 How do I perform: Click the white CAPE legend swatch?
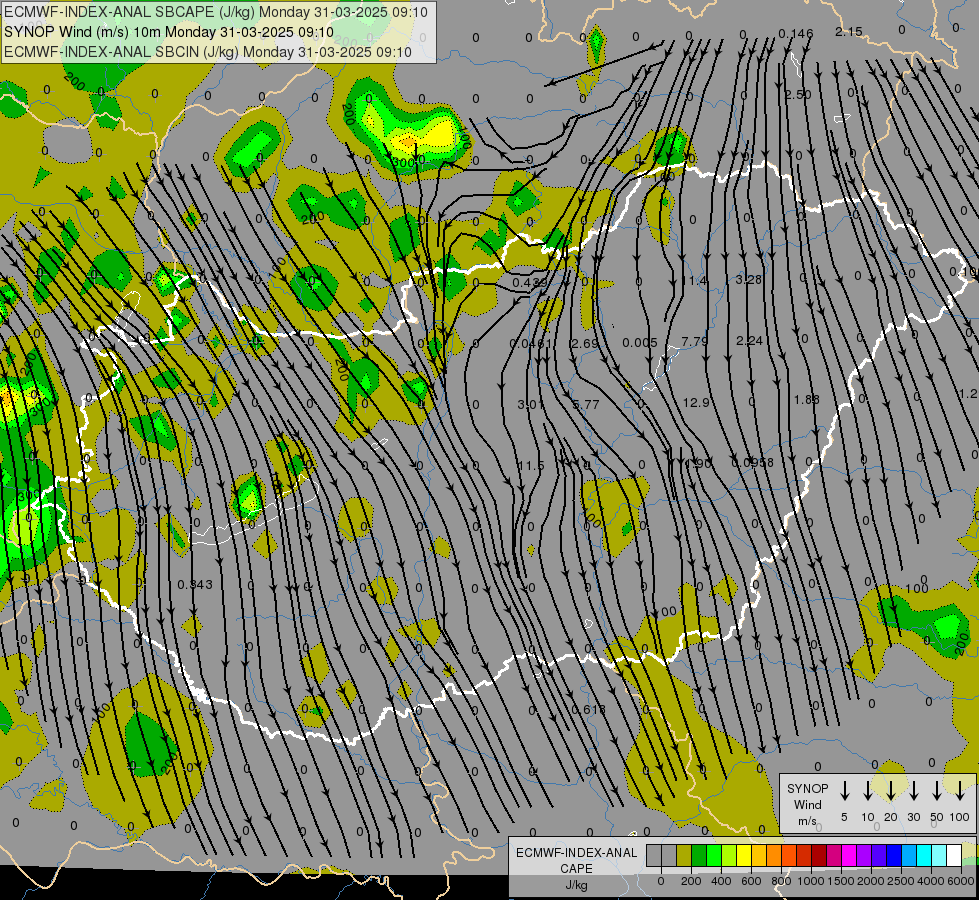(x=953, y=855)
